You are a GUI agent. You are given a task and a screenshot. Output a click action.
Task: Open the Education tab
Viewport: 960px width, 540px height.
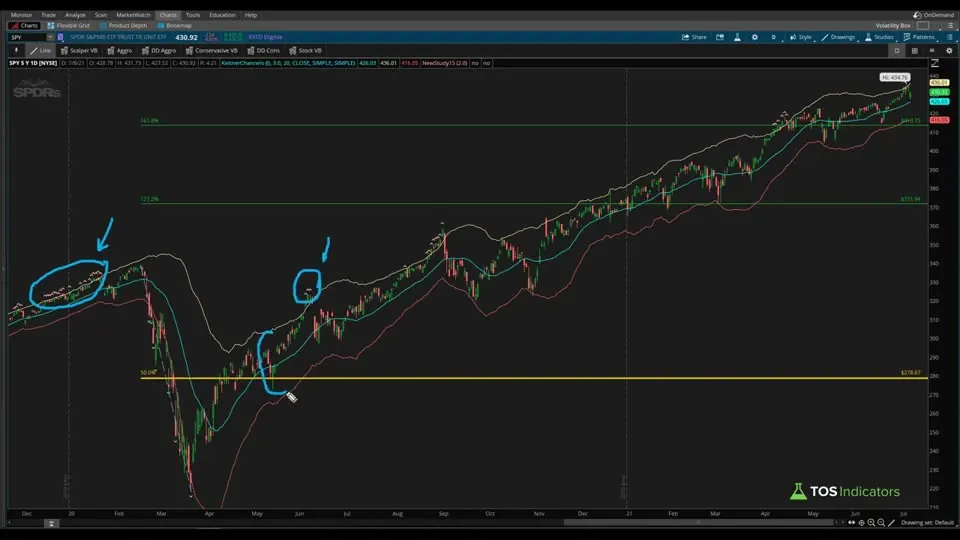pos(222,15)
